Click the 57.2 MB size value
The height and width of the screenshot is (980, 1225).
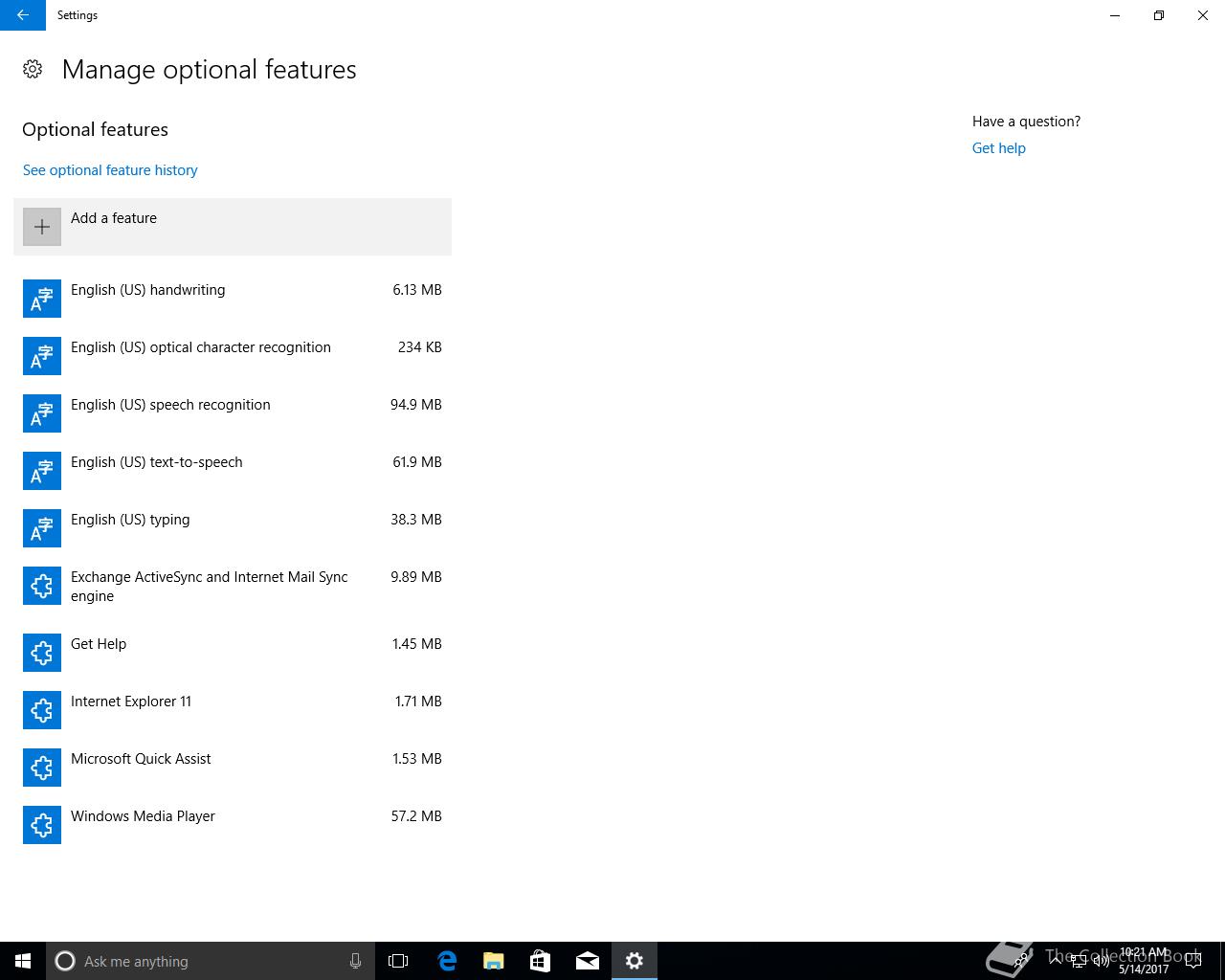[x=416, y=816]
